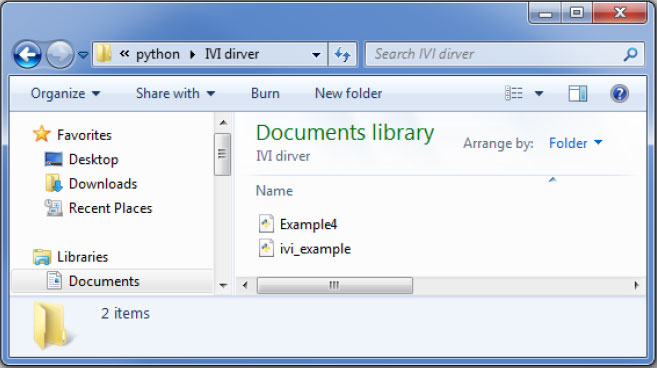Viewport: 657px width, 368px height.
Task: Select Libraries in navigation pane
Action: point(83,257)
